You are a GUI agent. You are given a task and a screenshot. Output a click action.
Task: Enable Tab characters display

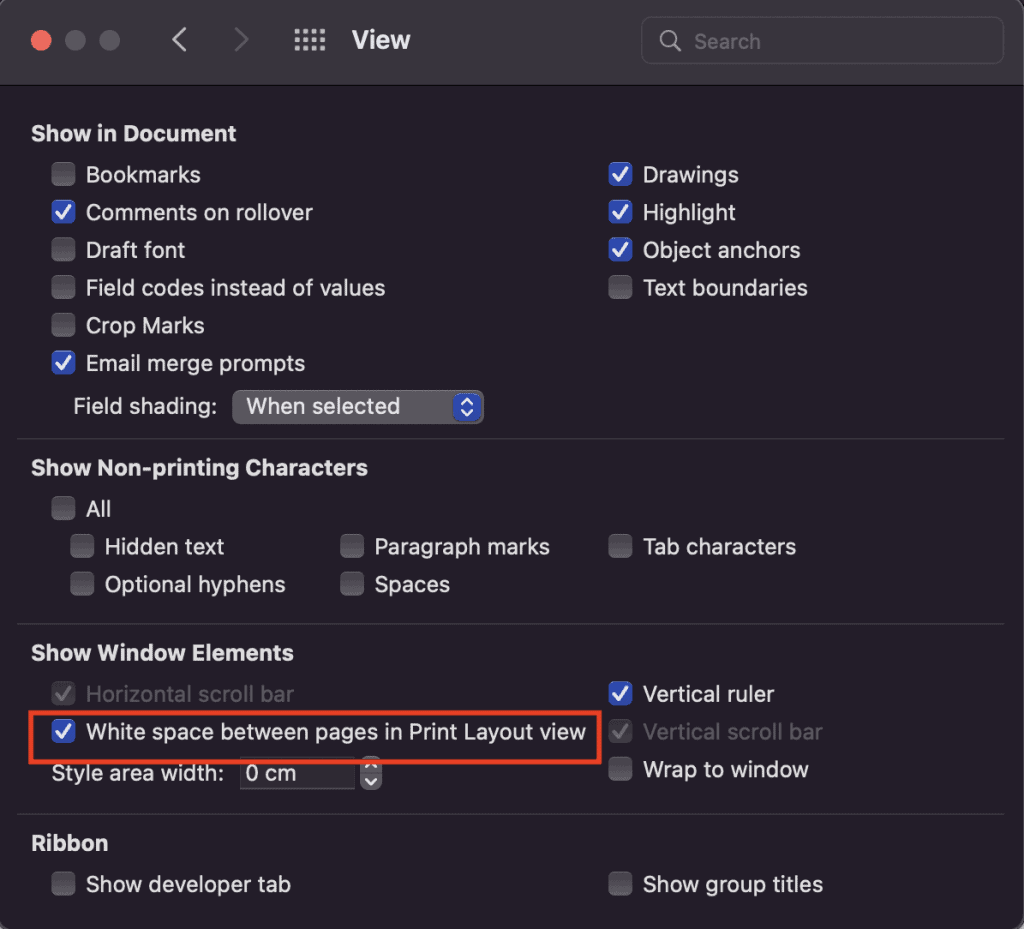coord(621,547)
